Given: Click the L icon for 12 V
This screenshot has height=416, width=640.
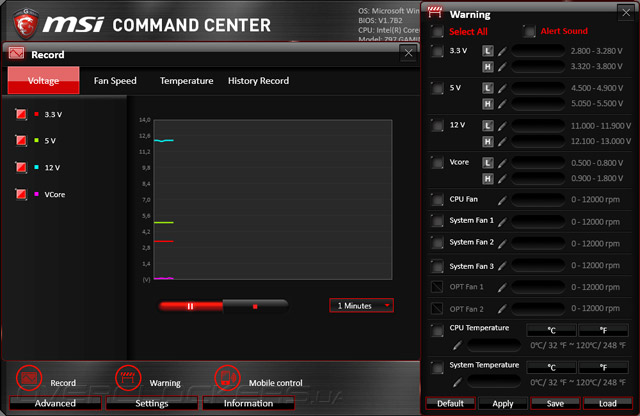Looking at the screenshot, I should click(488, 126).
